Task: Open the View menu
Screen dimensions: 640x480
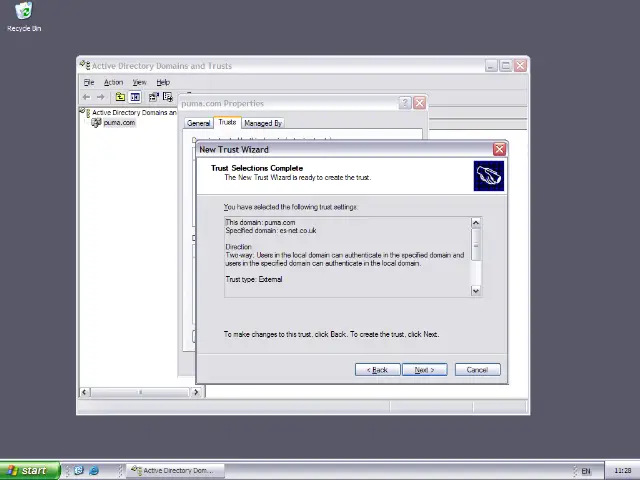Action: pyautogui.click(x=139, y=82)
